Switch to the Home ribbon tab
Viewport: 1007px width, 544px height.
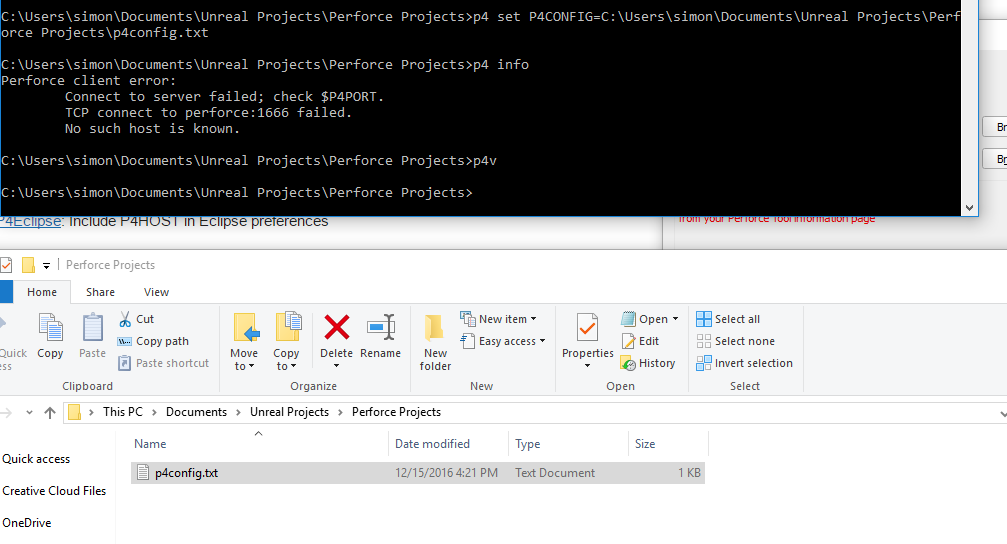(x=42, y=292)
